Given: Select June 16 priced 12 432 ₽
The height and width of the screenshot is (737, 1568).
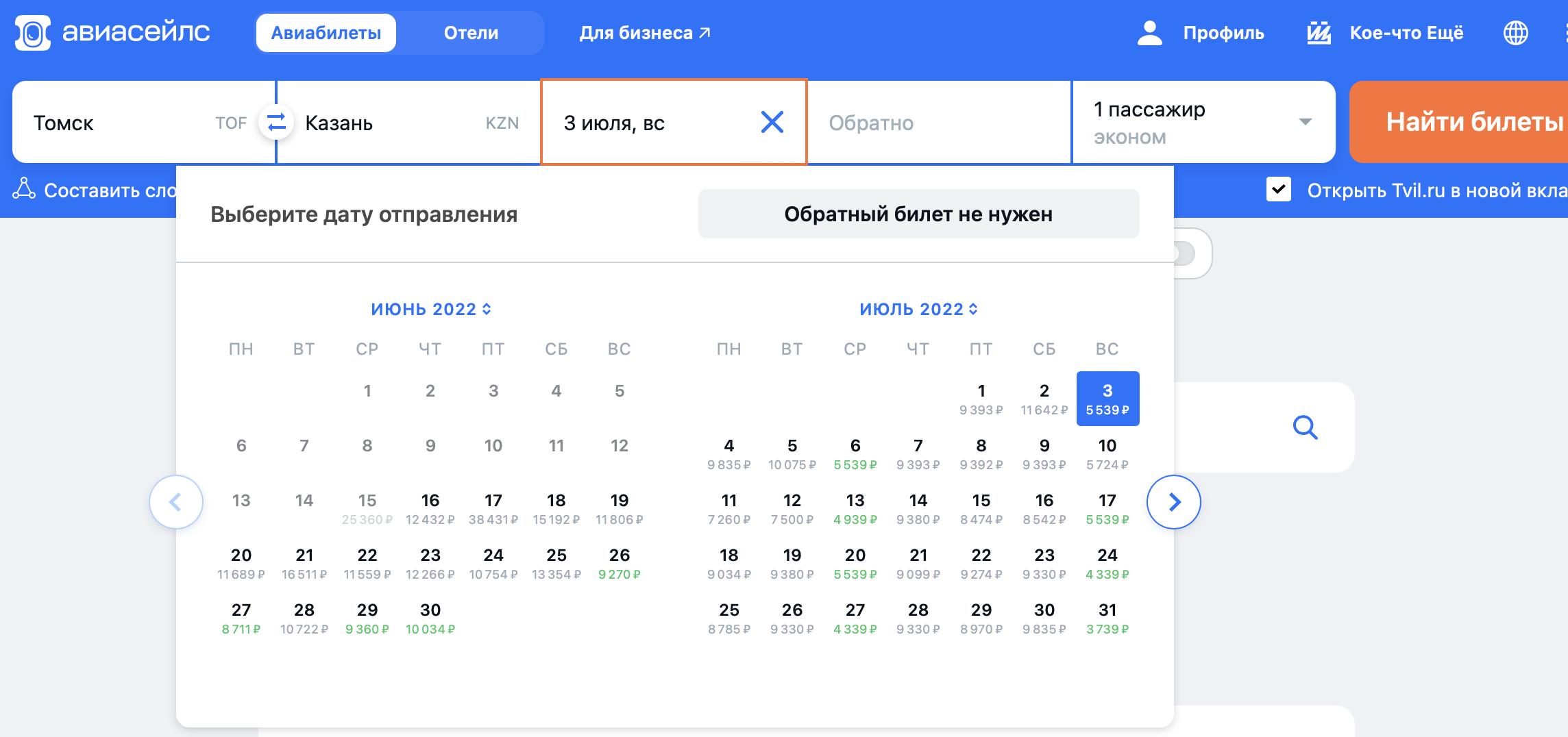Looking at the screenshot, I should 430,508.
